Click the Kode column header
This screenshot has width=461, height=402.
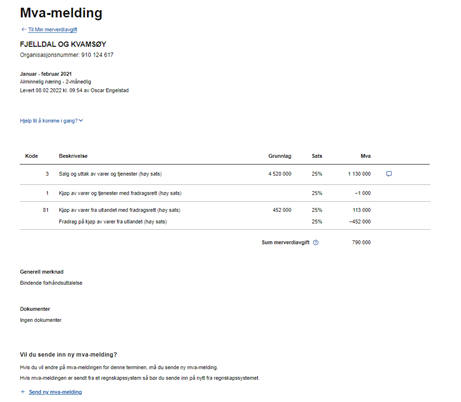31,156
